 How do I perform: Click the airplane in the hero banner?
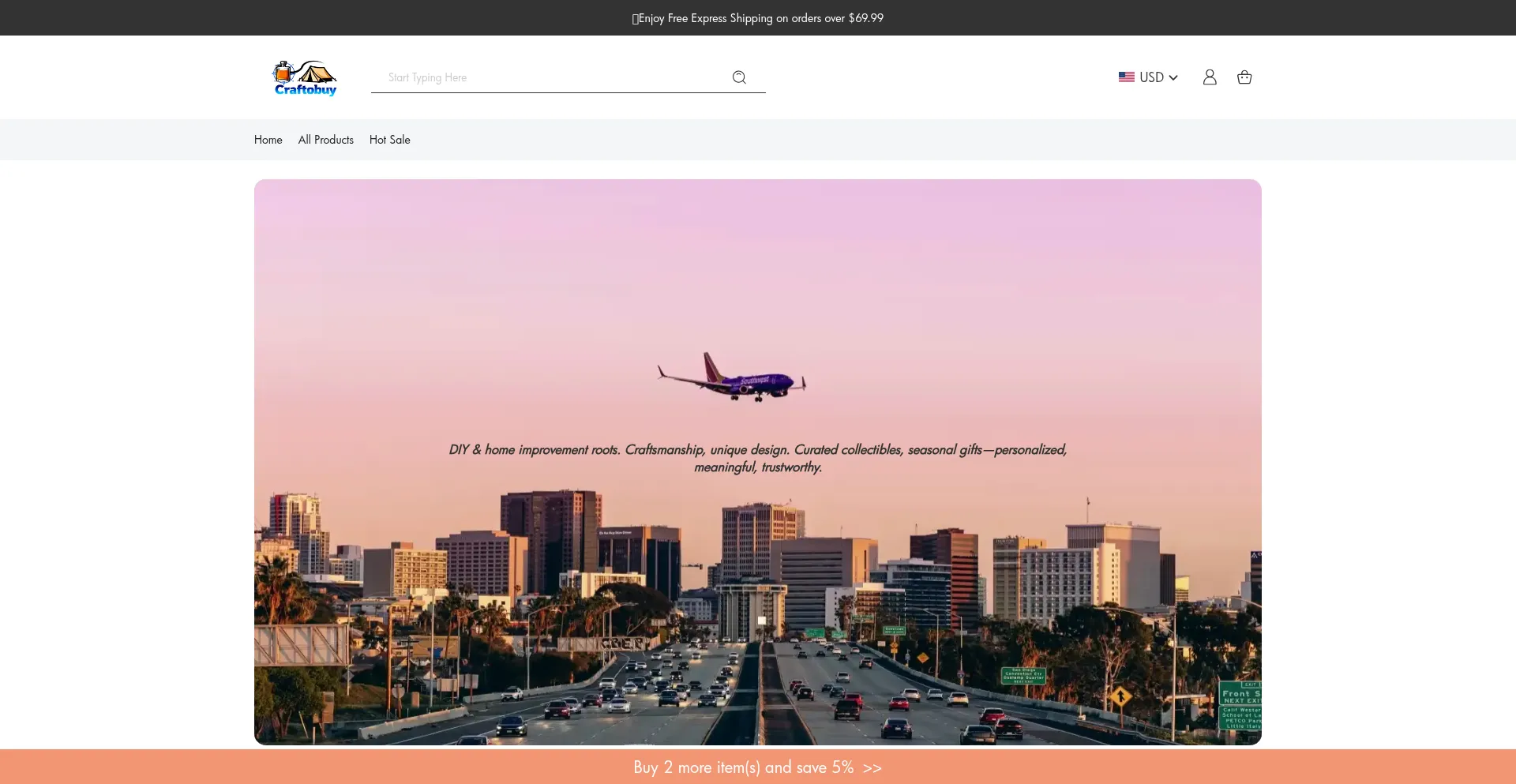[733, 379]
